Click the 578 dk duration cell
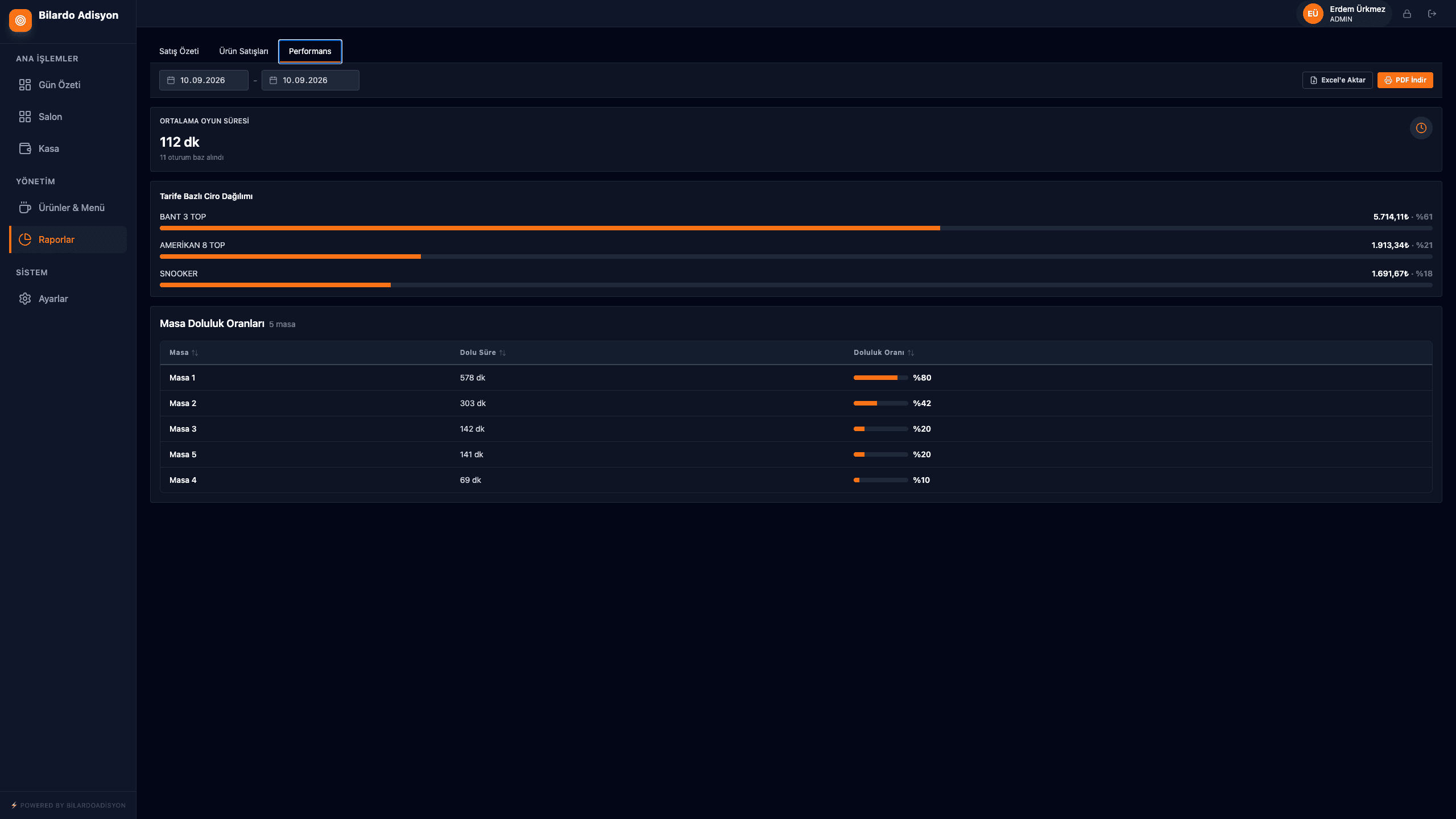1456x819 pixels. (x=473, y=378)
